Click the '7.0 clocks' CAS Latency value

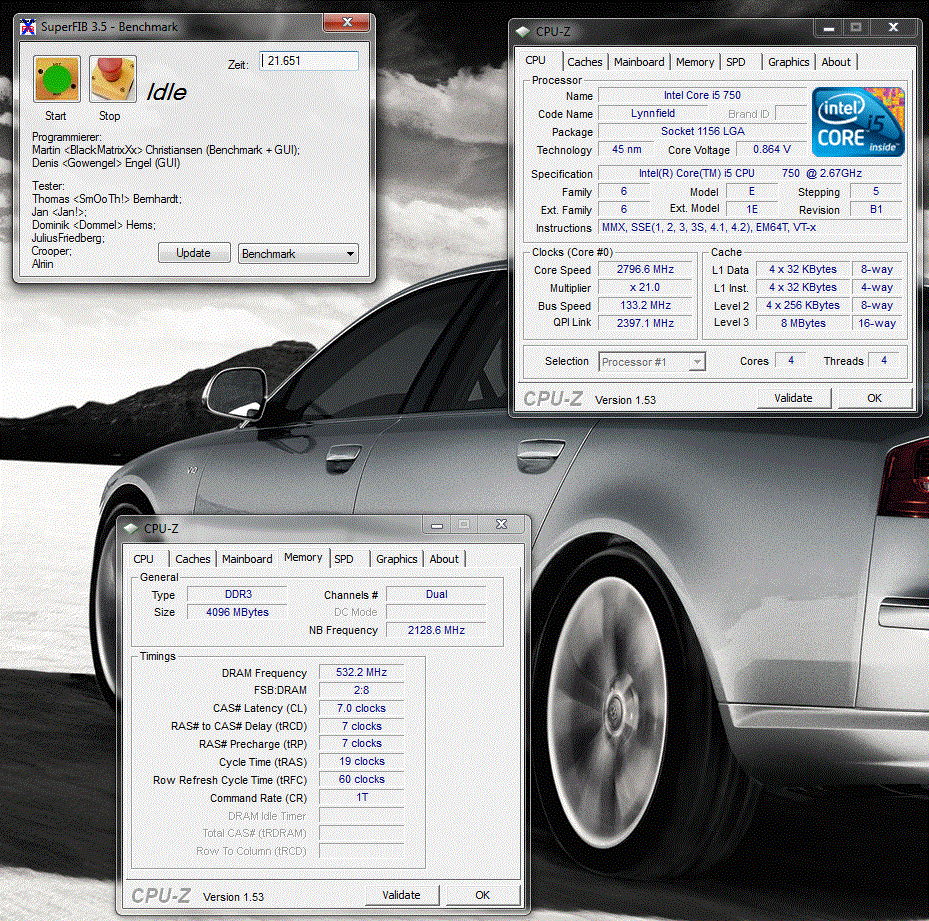tap(361, 708)
